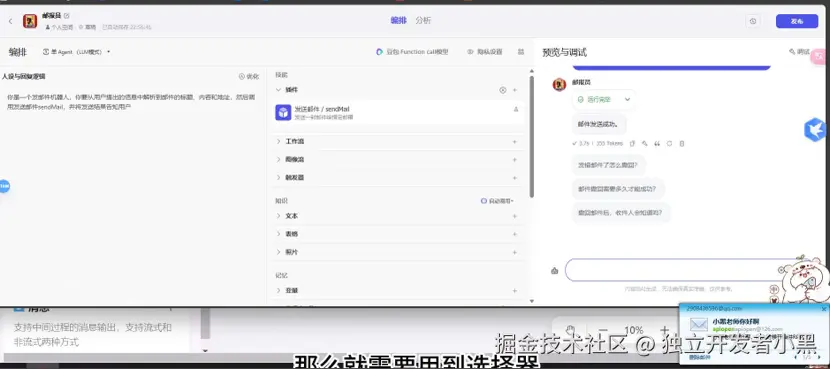The height and width of the screenshot is (369, 830).
Task: Click the skills panel vertical scrollbar
Action: click(x=531, y=137)
